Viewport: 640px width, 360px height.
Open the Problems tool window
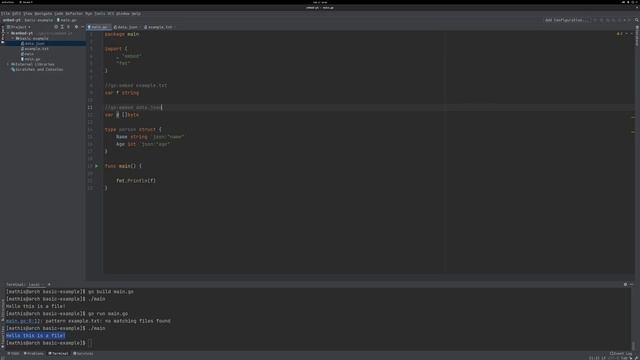34,354
